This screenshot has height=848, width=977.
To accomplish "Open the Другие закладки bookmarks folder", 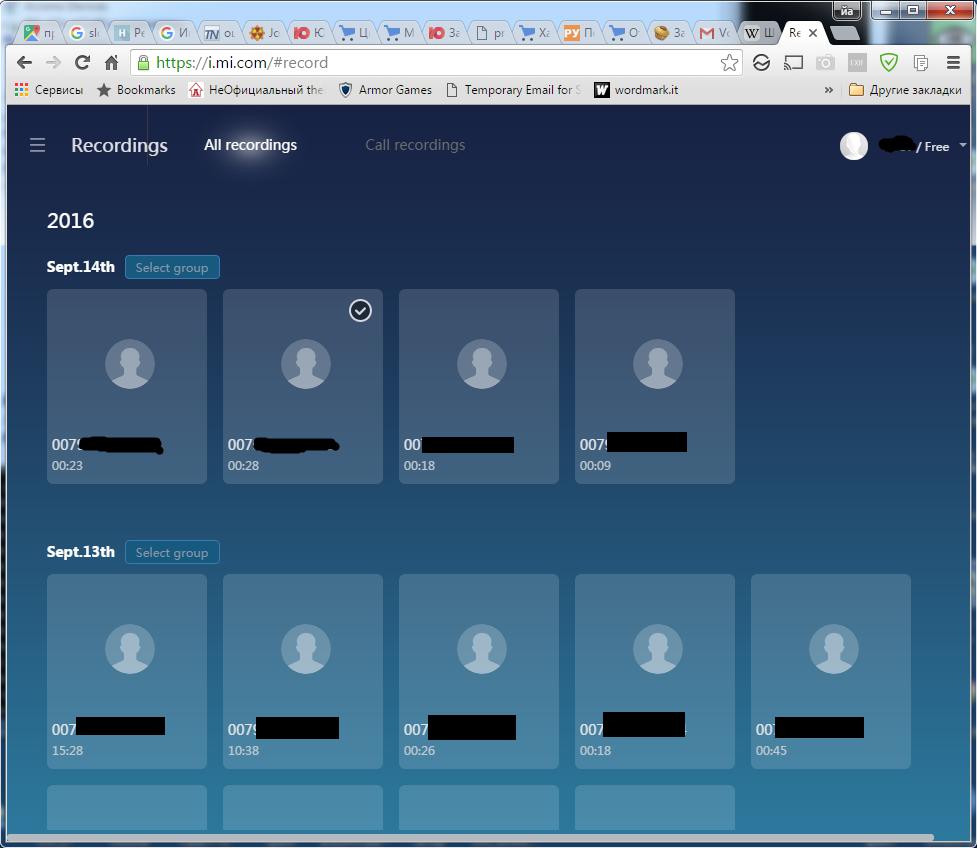I will tap(905, 90).
